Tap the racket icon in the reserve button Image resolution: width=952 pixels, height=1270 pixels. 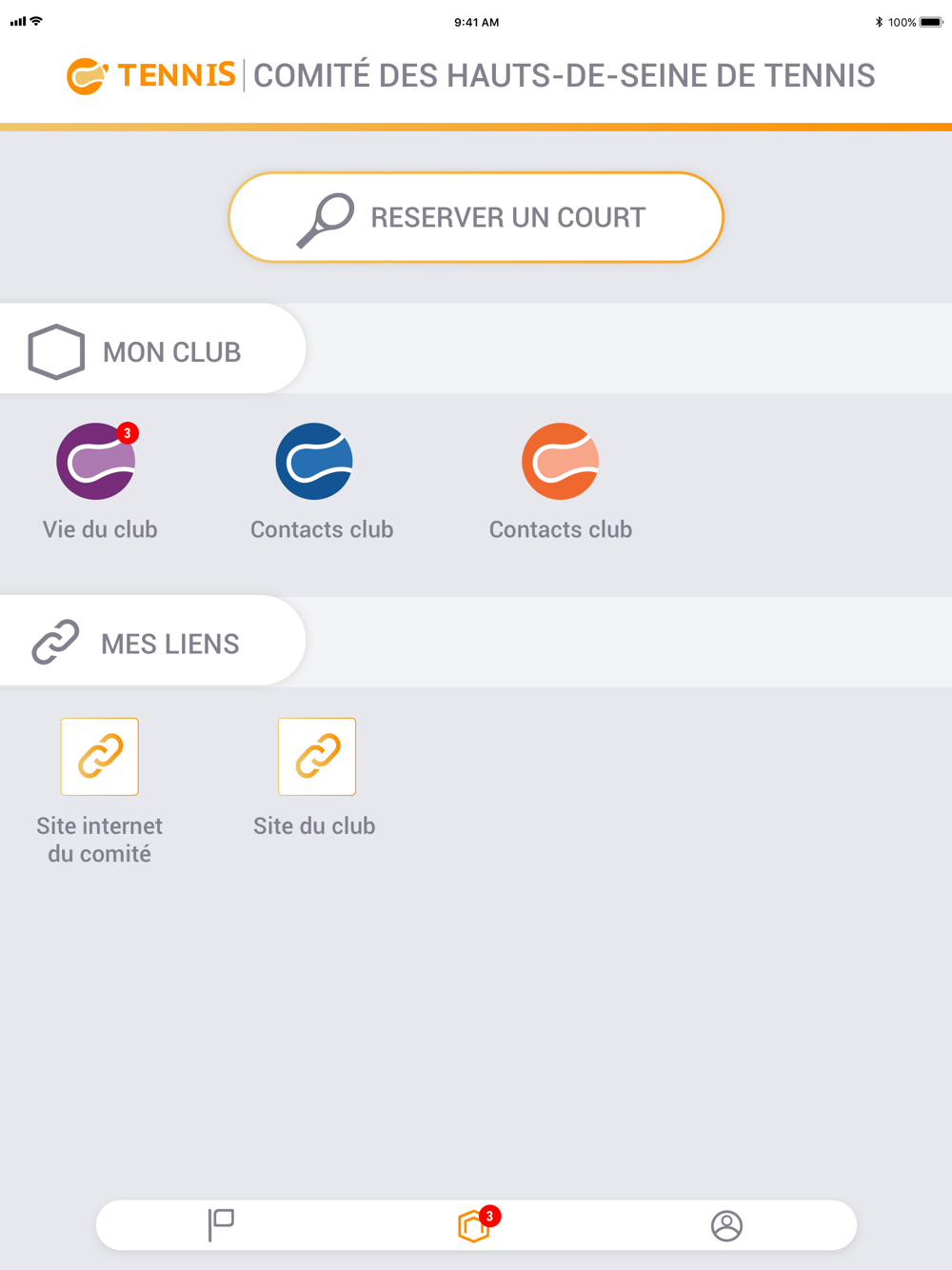click(326, 220)
